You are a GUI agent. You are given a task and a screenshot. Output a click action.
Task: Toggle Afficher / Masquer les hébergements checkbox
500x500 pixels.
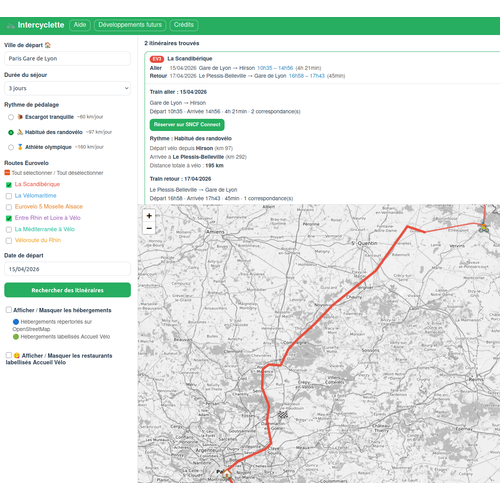click(x=9, y=310)
